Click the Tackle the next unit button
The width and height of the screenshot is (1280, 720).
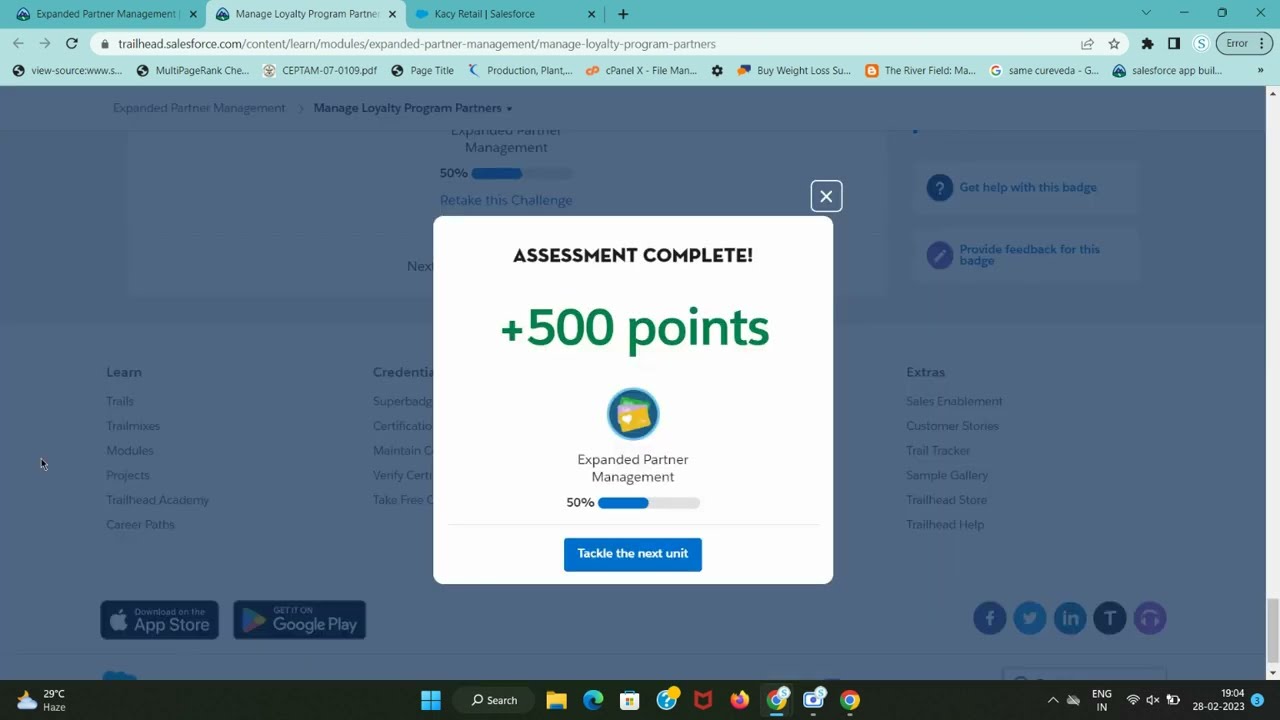pos(633,554)
